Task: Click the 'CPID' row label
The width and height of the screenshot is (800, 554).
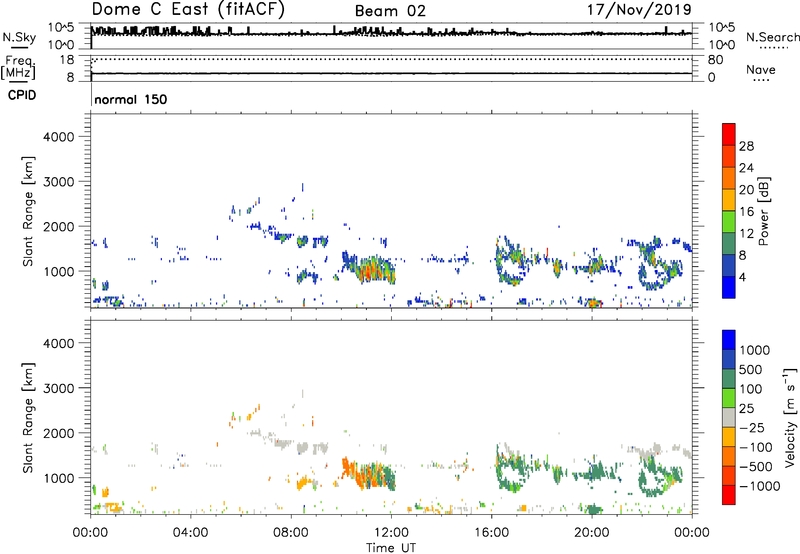Action: (22, 95)
